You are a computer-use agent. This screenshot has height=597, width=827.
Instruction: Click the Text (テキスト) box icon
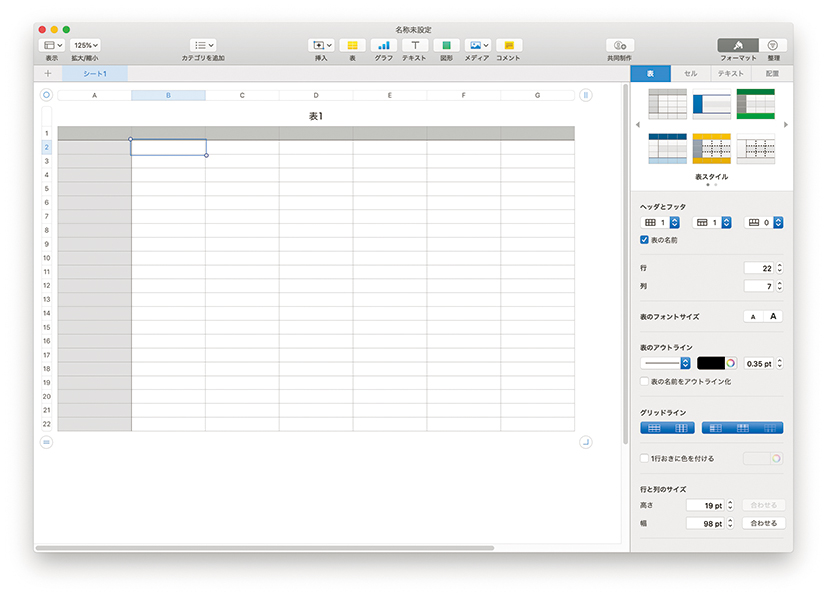(414, 46)
